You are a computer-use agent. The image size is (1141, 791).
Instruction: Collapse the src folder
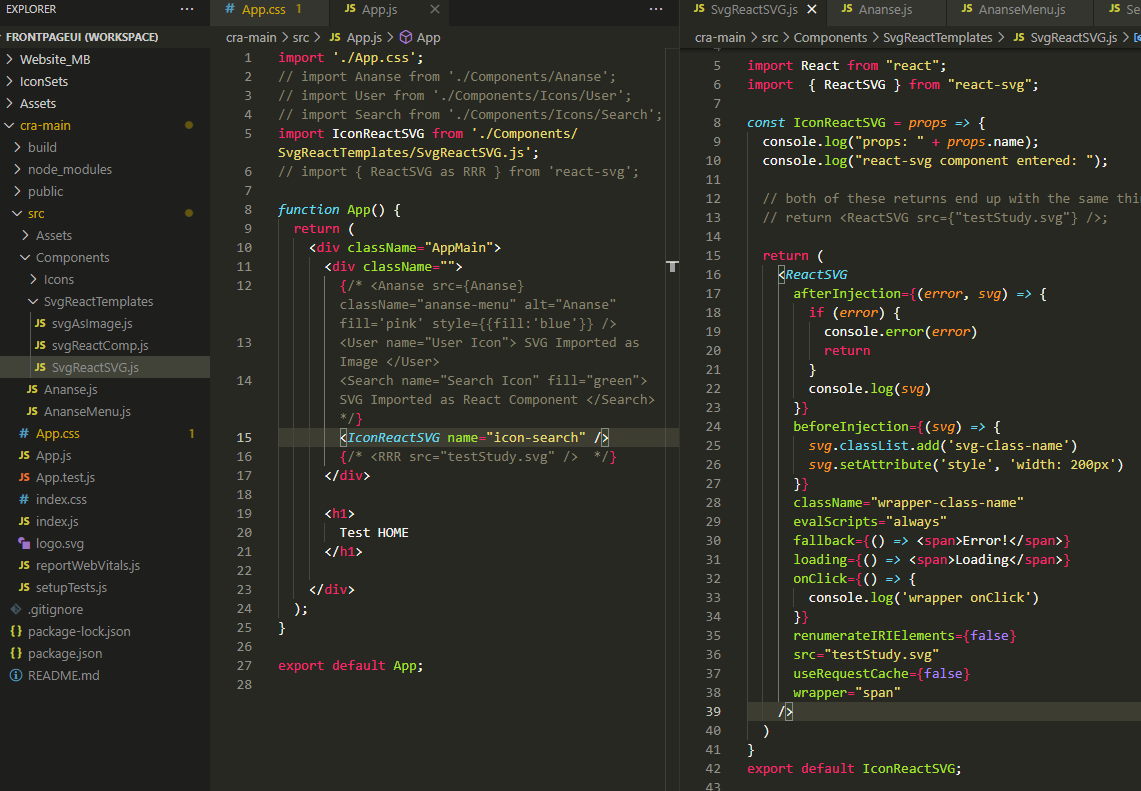point(105,213)
